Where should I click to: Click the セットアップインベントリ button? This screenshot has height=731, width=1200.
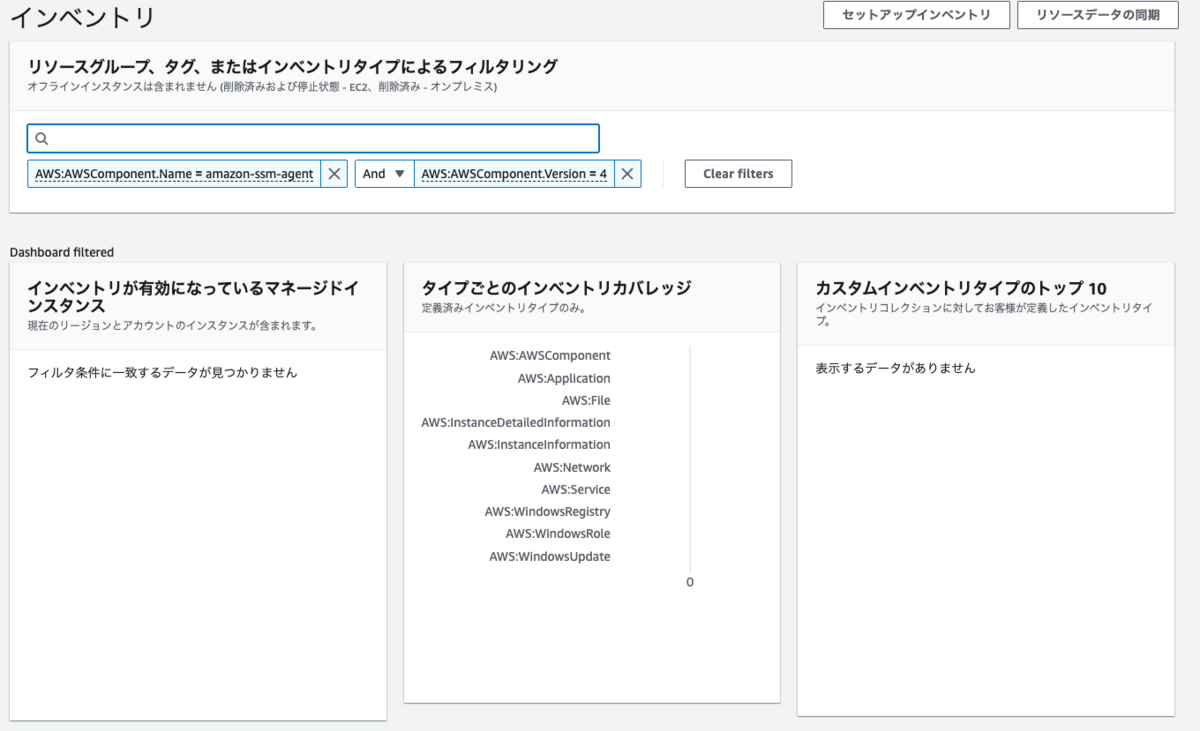click(x=916, y=15)
